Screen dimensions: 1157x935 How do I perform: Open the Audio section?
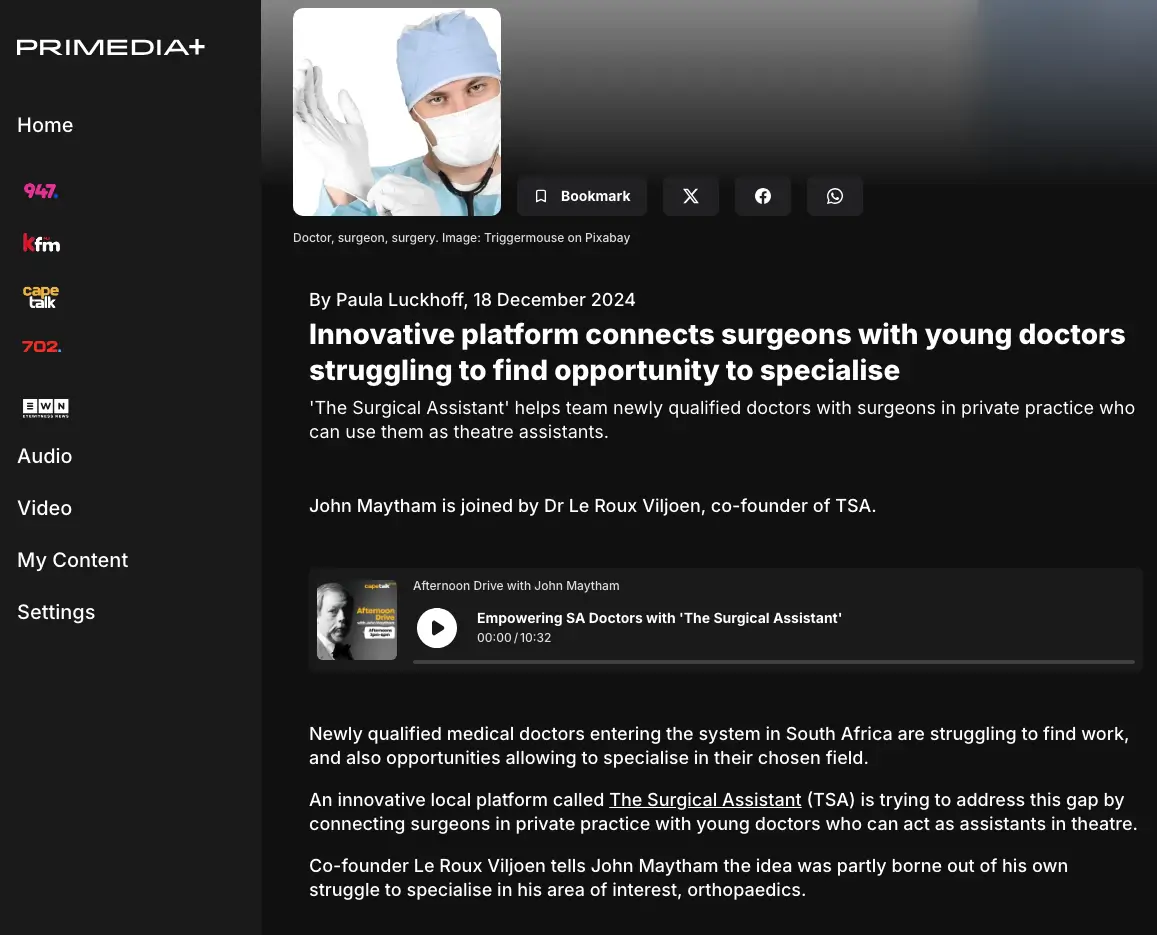[x=45, y=456]
